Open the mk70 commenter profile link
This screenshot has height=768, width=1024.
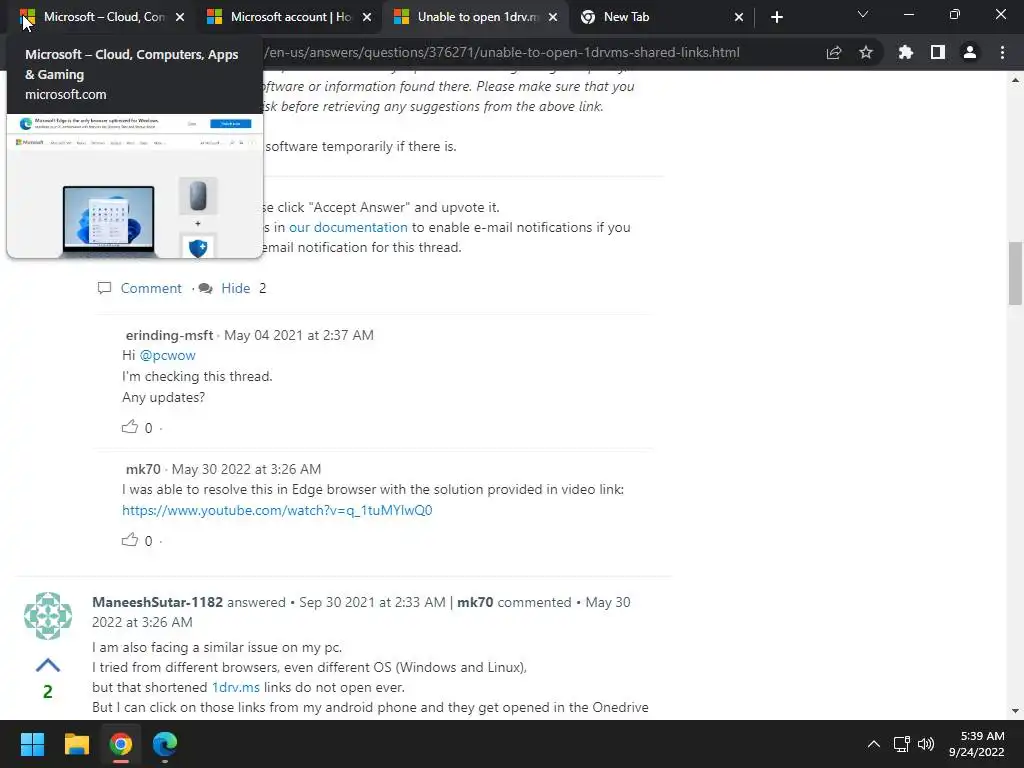pos(143,469)
